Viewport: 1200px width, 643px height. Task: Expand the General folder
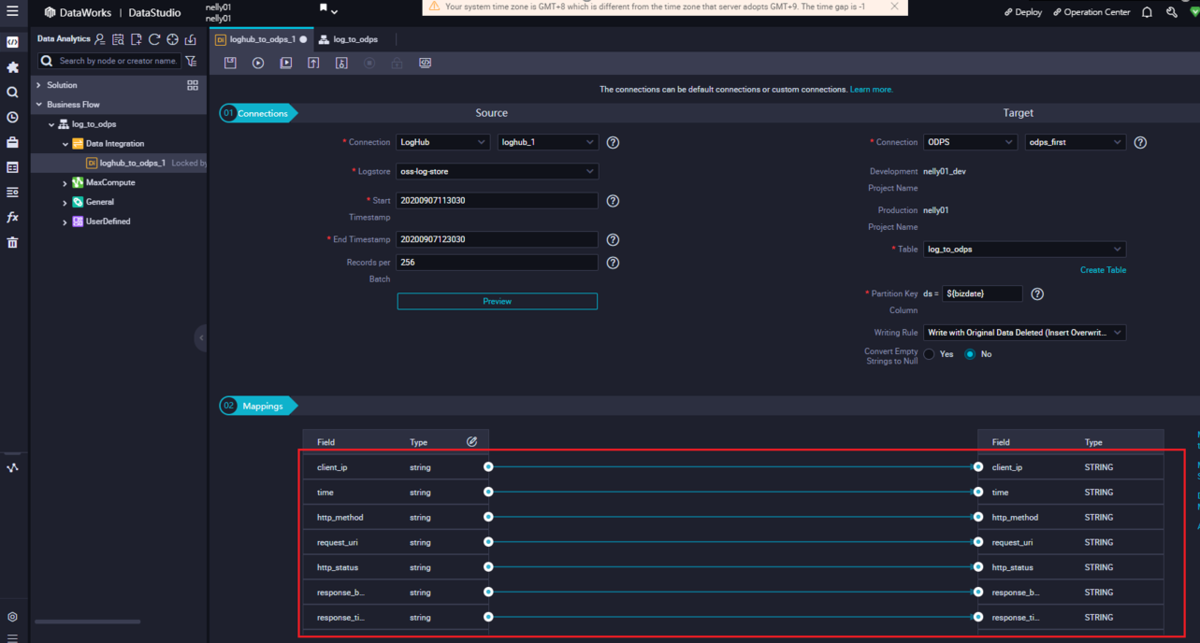[x=65, y=202]
